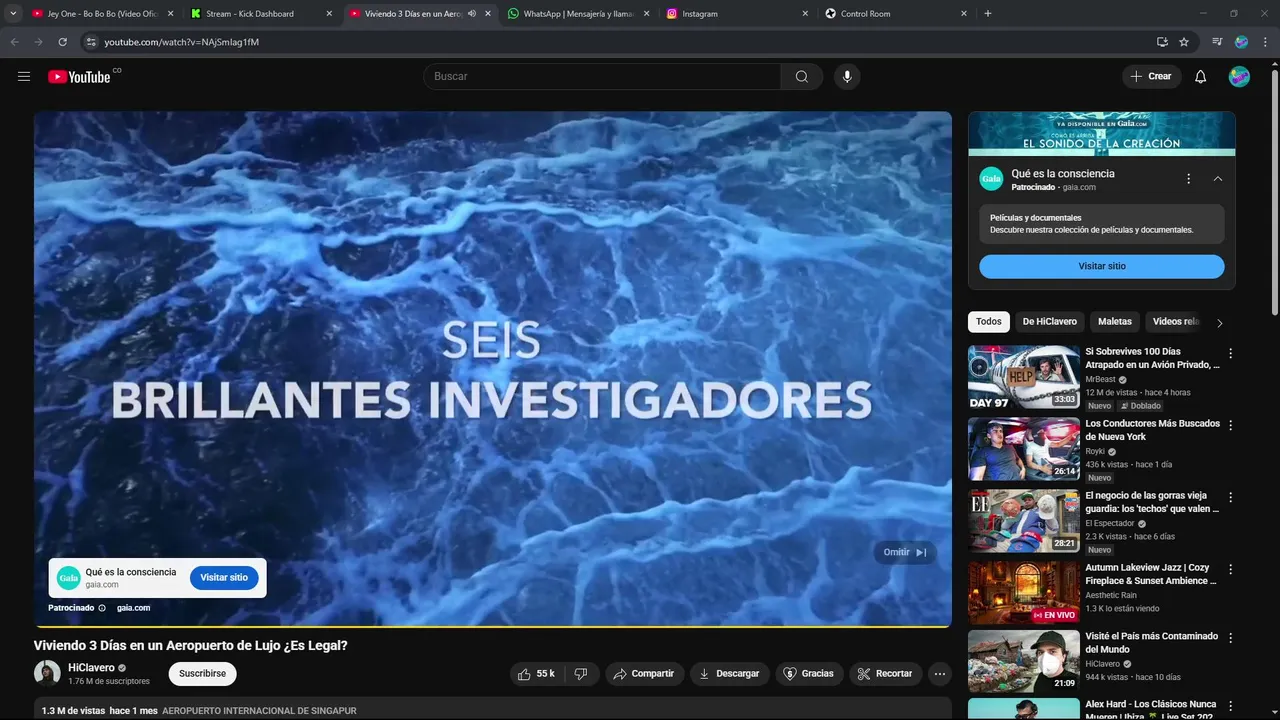The height and width of the screenshot is (720, 1280).
Task: Click Visitar sitio on video overlay
Action: point(224,578)
